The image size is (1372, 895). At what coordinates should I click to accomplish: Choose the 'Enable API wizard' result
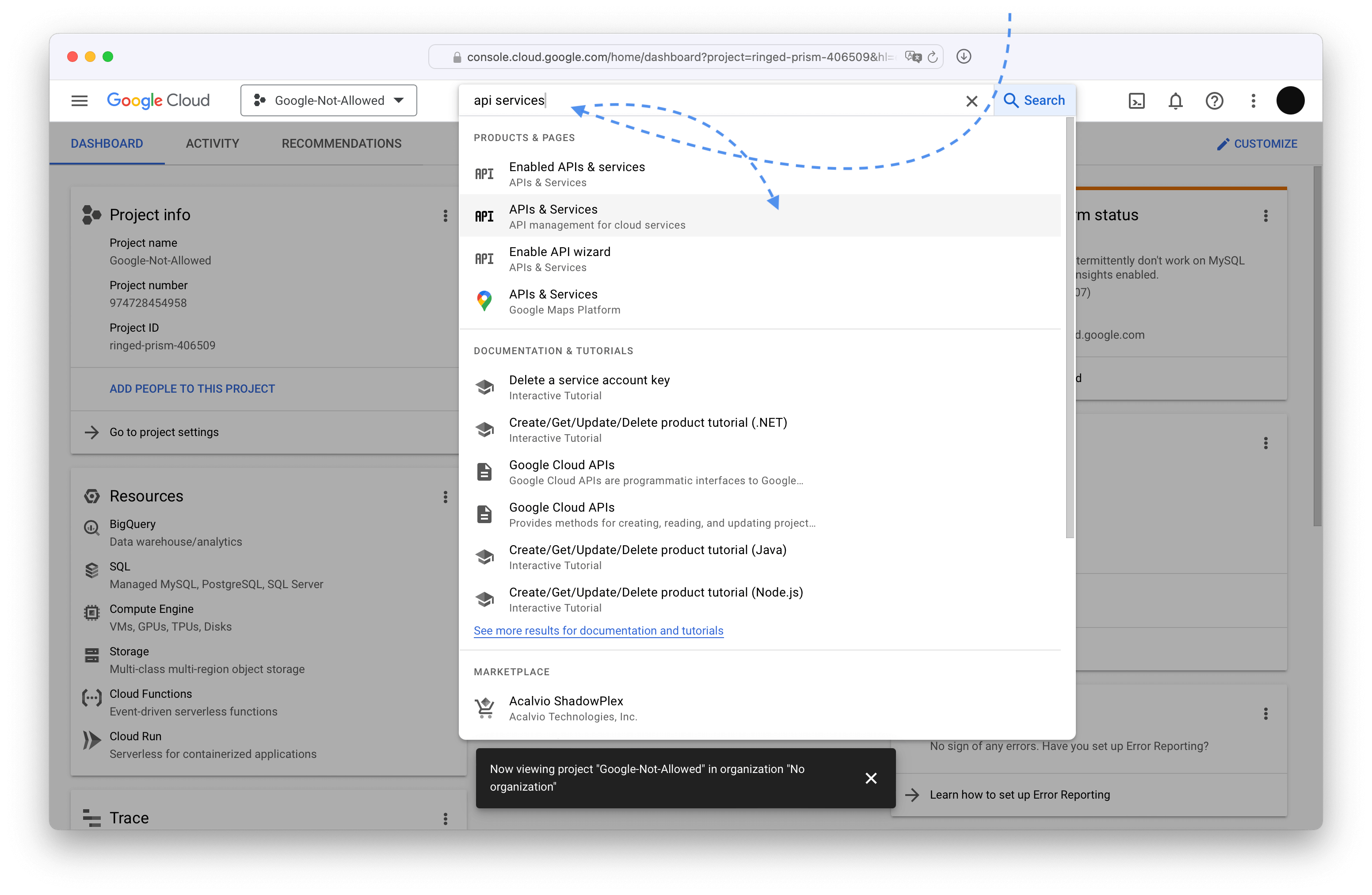559,258
